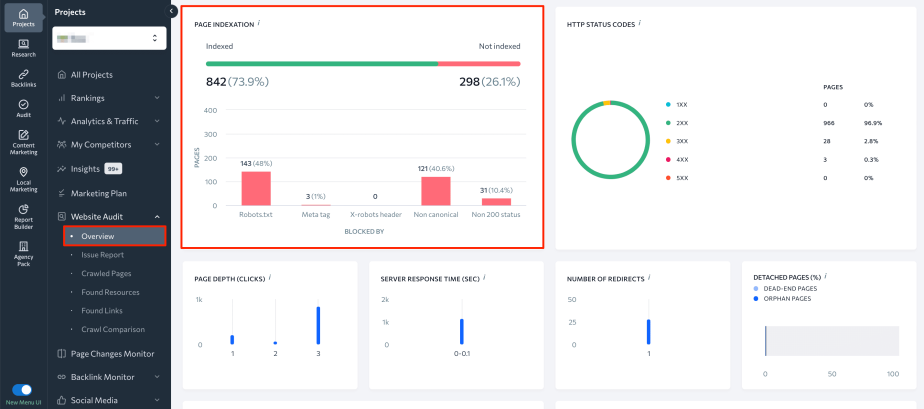This screenshot has height=409, width=924.
Task: Collapse the sidebar with arrow button
Action: [x=173, y=11]
